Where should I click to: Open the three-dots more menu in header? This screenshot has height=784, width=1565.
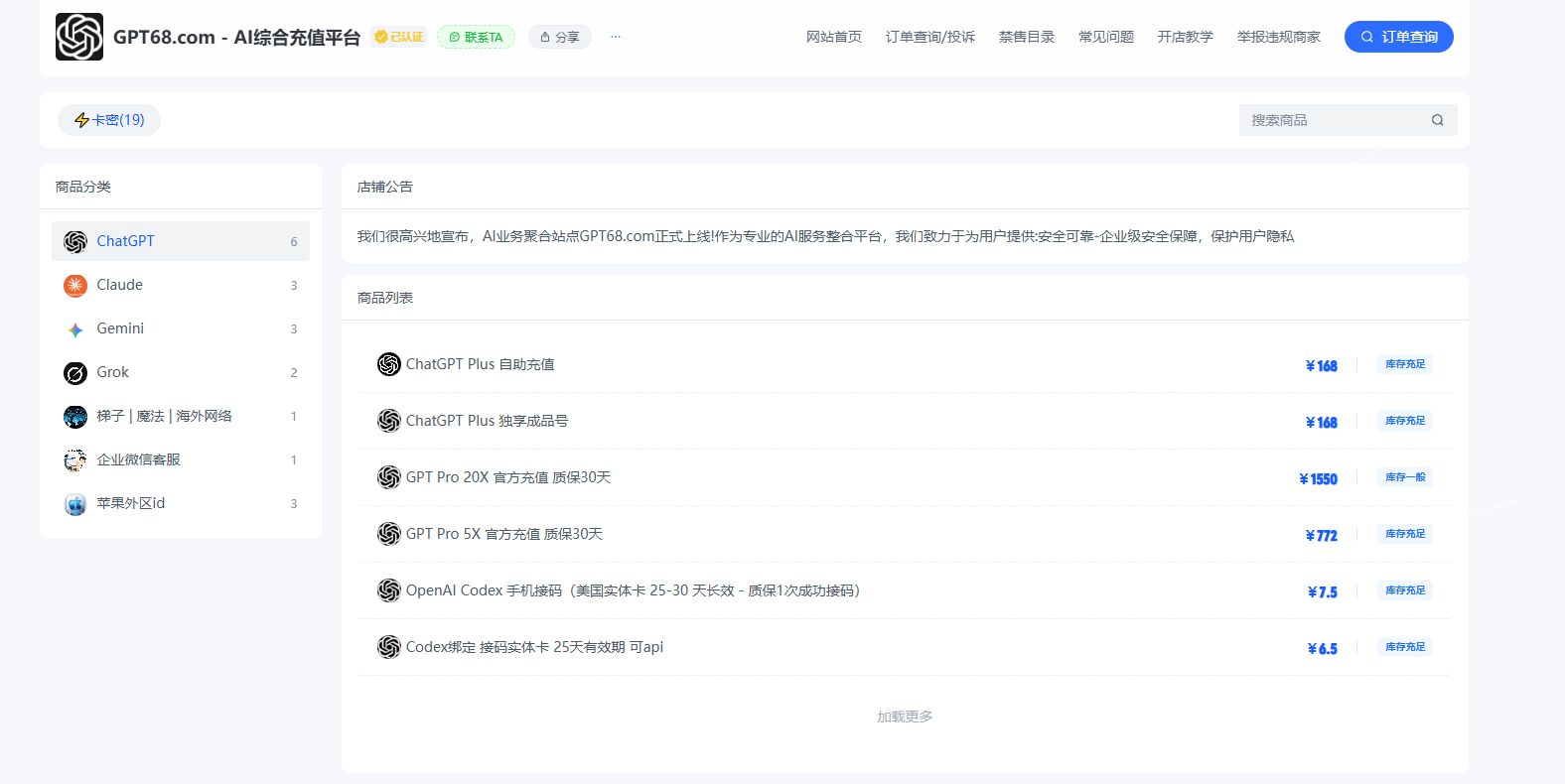point(616,37)
